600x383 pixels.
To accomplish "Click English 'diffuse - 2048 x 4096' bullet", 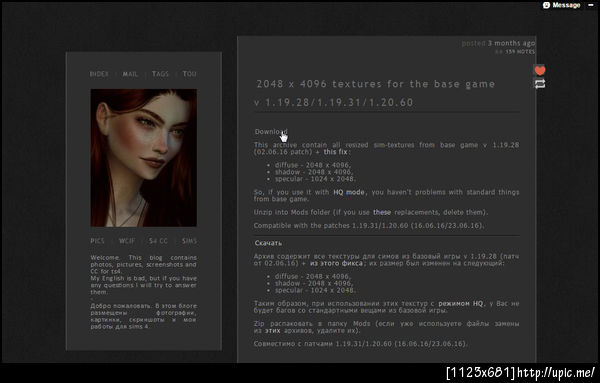I will [x=313, y=165].
